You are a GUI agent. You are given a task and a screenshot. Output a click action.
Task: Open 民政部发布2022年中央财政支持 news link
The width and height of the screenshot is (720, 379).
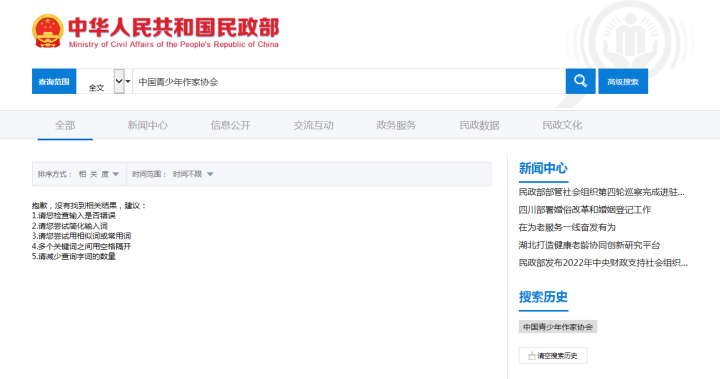pos(603,263)
